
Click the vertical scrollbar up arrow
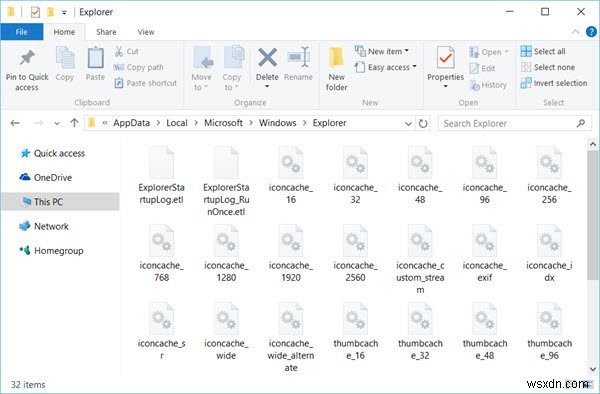tap(592, 144)
